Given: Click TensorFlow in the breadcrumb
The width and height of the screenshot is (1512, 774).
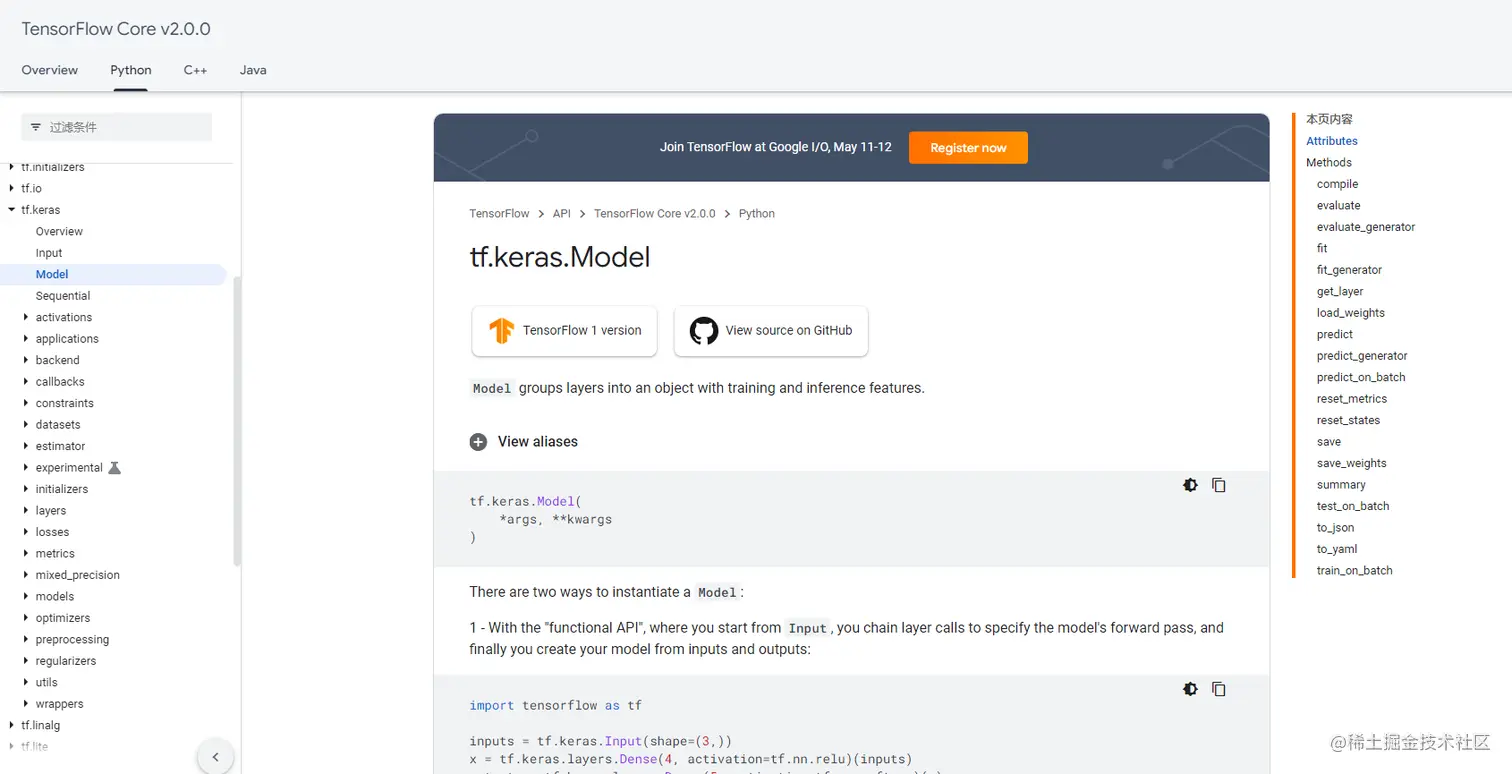Looking at the screenshot, I should coord(499,214).
